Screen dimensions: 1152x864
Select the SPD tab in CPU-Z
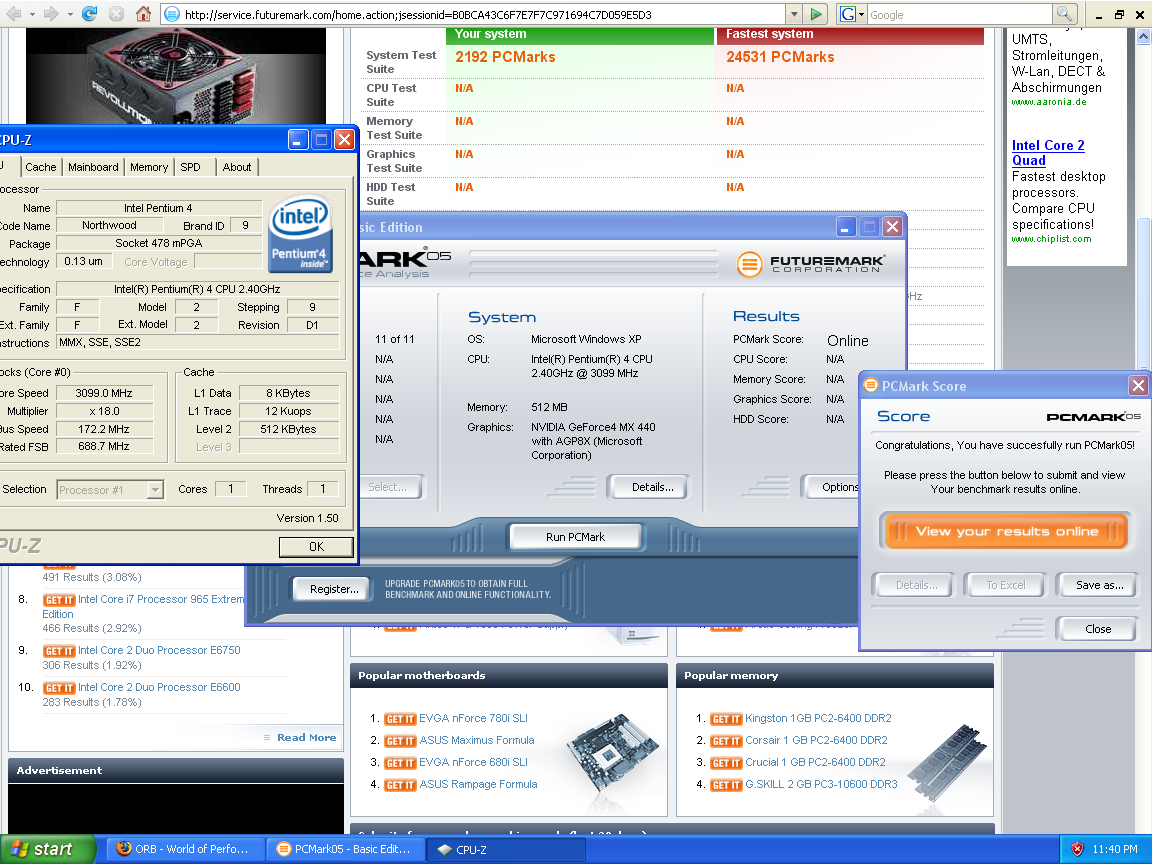click(x=190, y=167)
